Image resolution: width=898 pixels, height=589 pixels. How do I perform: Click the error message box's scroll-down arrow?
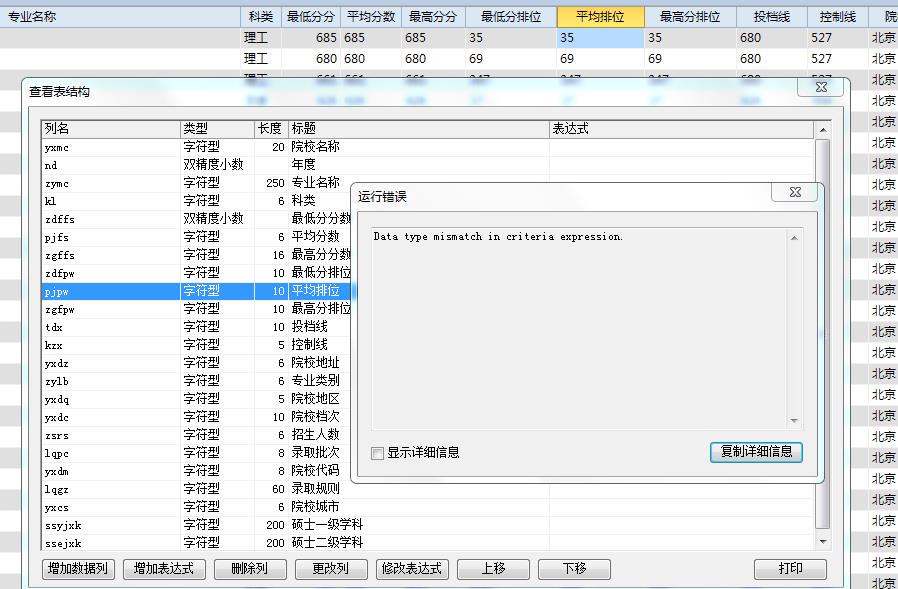pos(795,421)
